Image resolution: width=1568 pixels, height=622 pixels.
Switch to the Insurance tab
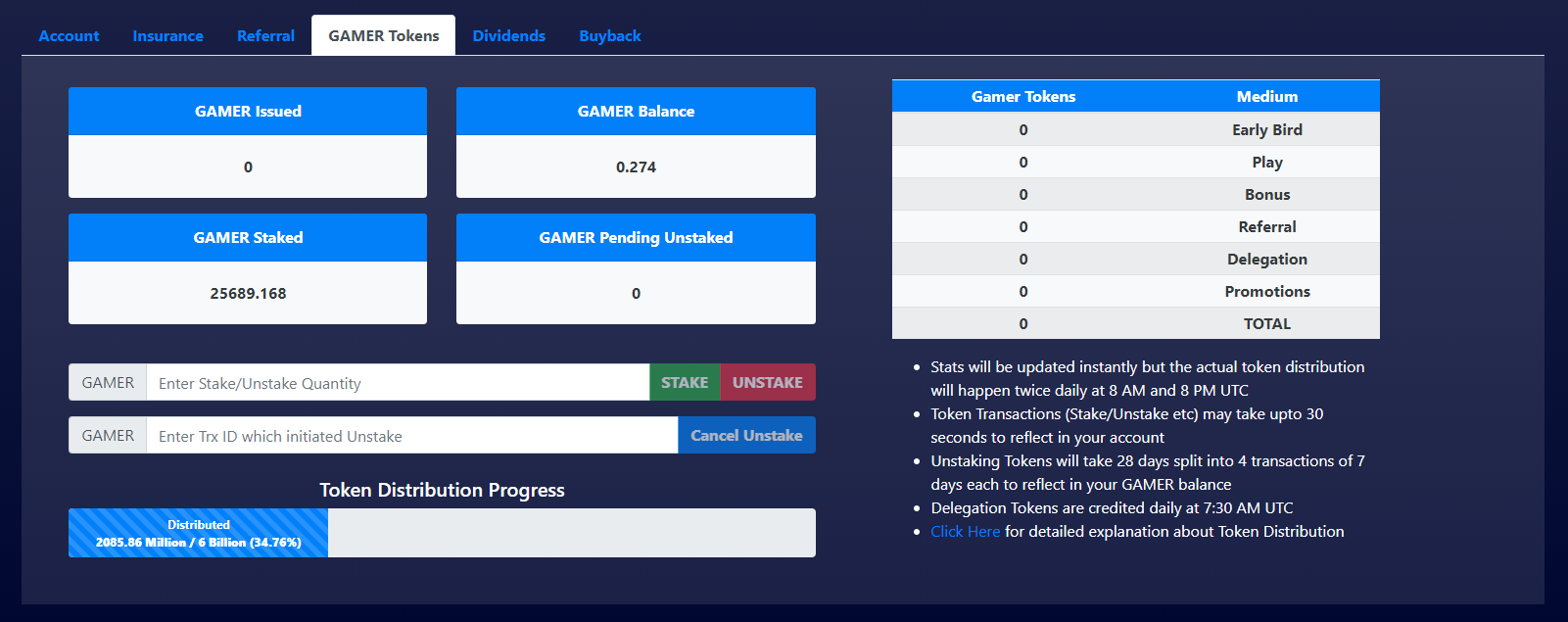167,36
